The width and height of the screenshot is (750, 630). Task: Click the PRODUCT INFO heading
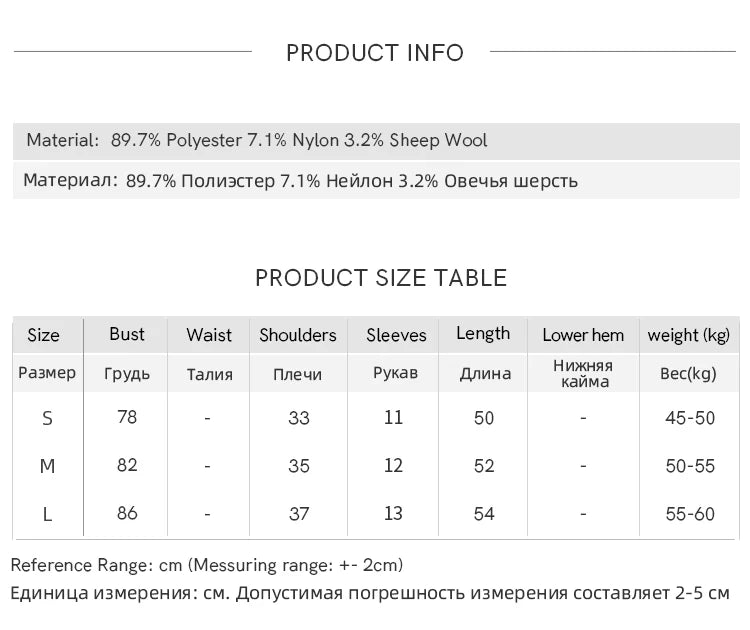tap(375, 53)
